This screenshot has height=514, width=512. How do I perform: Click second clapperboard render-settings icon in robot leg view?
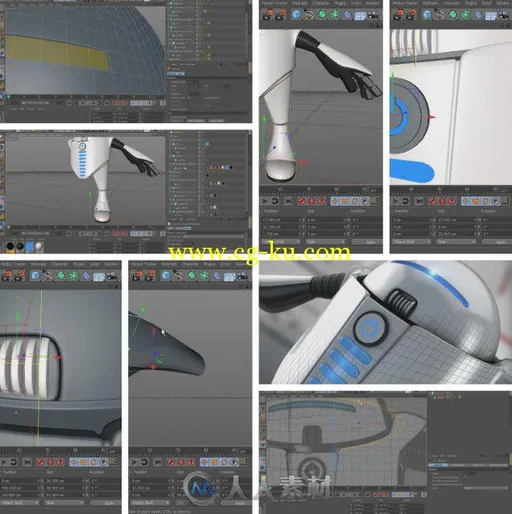pos(280,14)
